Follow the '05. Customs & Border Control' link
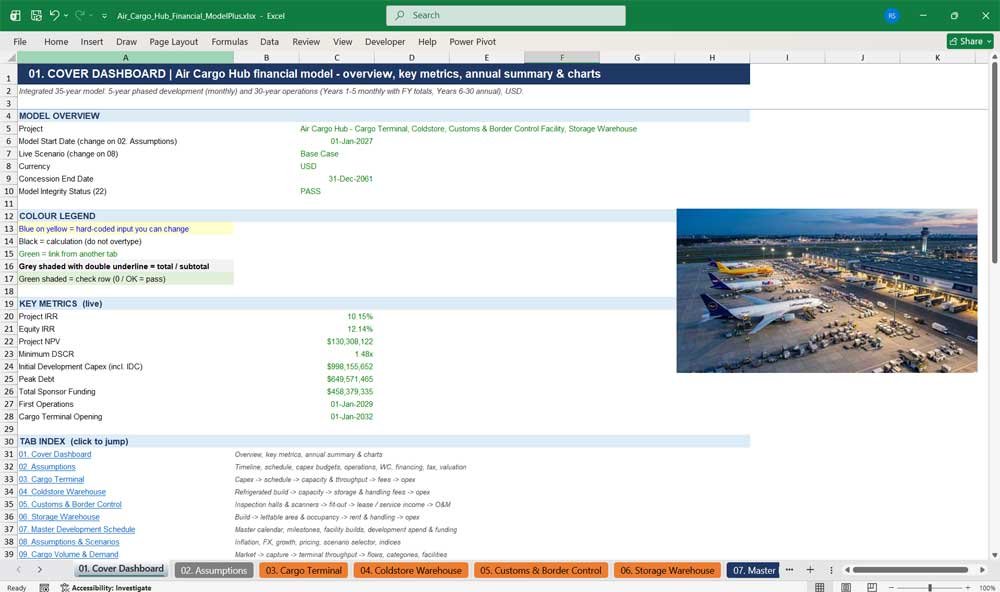 (x=70, y=505)
